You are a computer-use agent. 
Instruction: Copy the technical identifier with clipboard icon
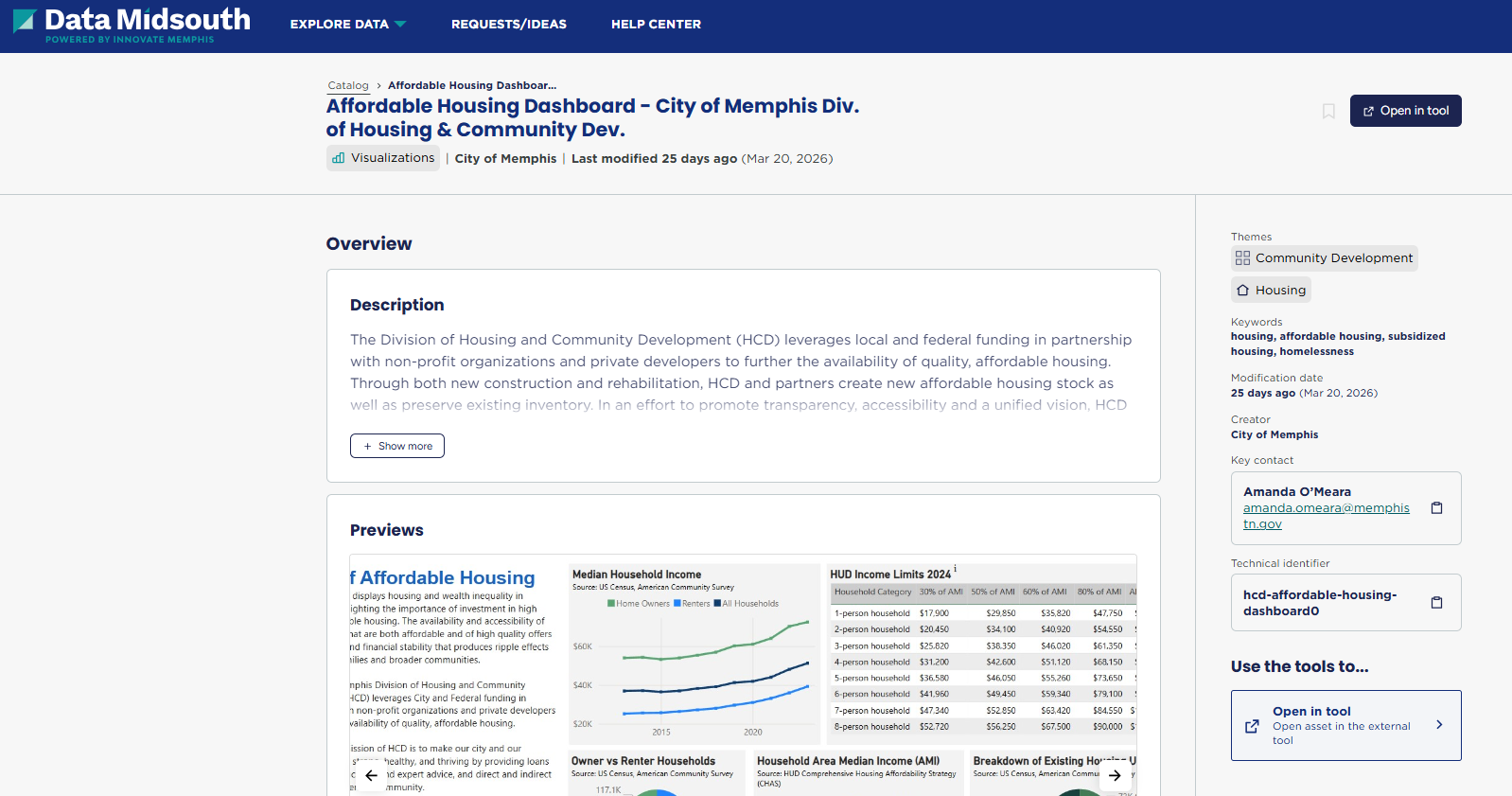point(1436,603)
